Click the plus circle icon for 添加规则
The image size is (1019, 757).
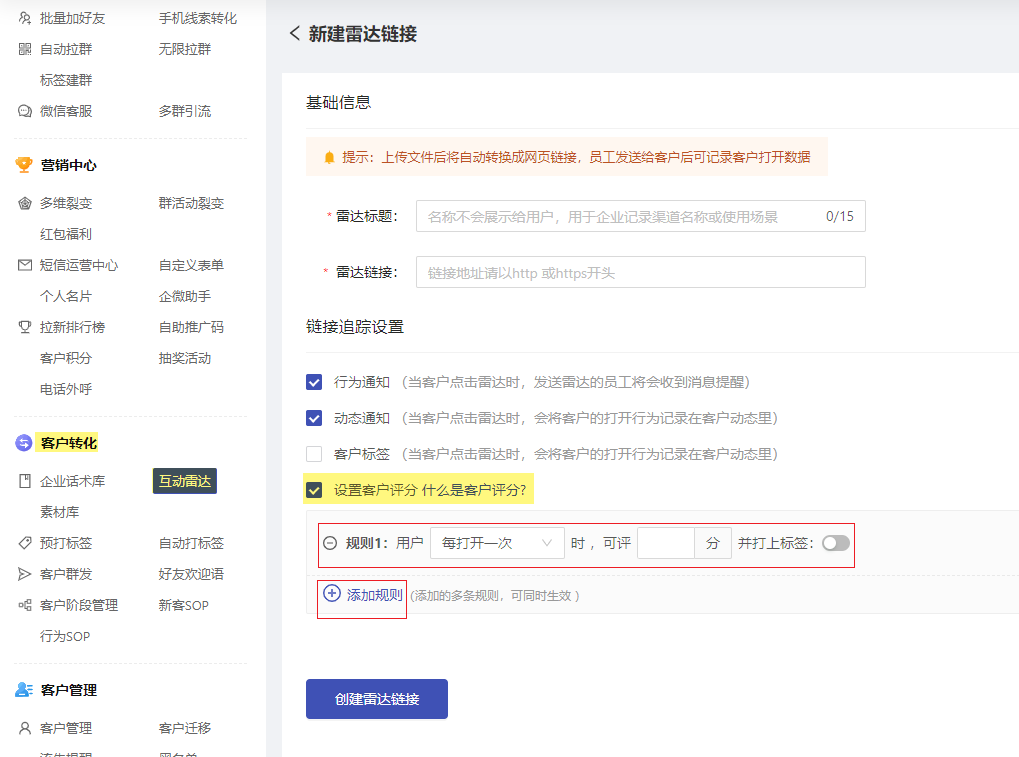pos(332,593)
